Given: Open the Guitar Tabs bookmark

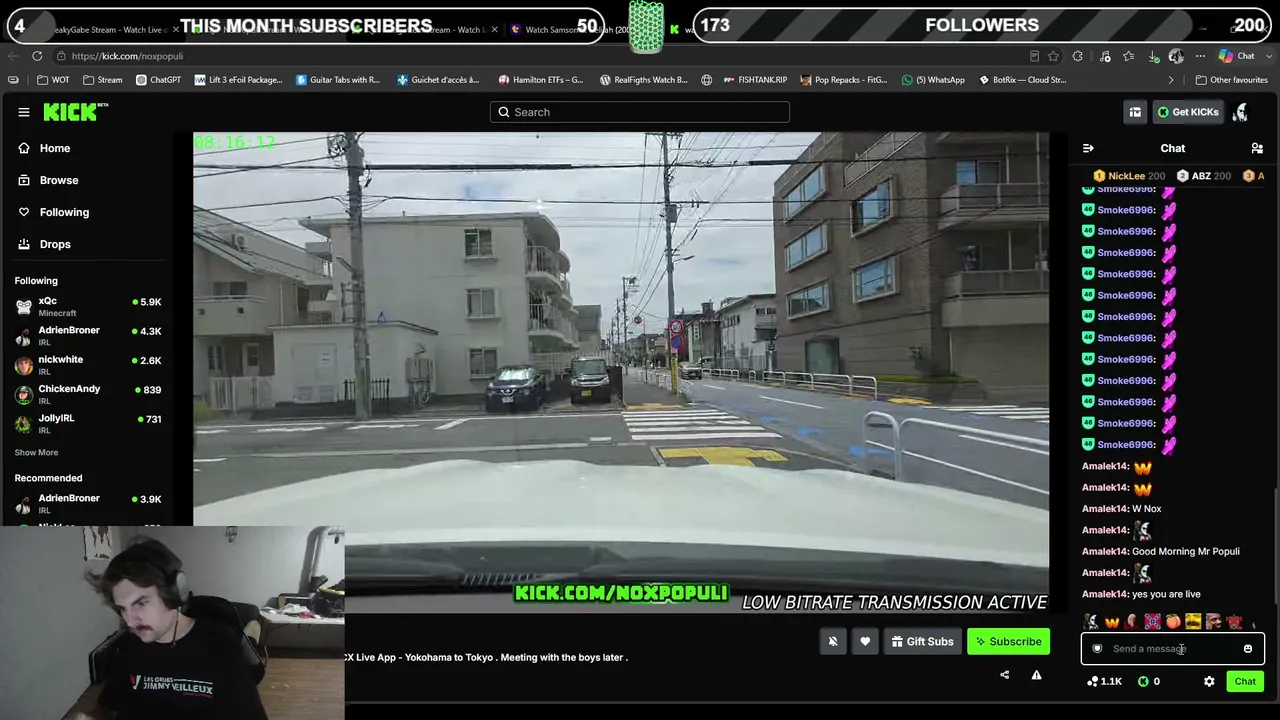Looking at the screenshot, I should 338,80.
